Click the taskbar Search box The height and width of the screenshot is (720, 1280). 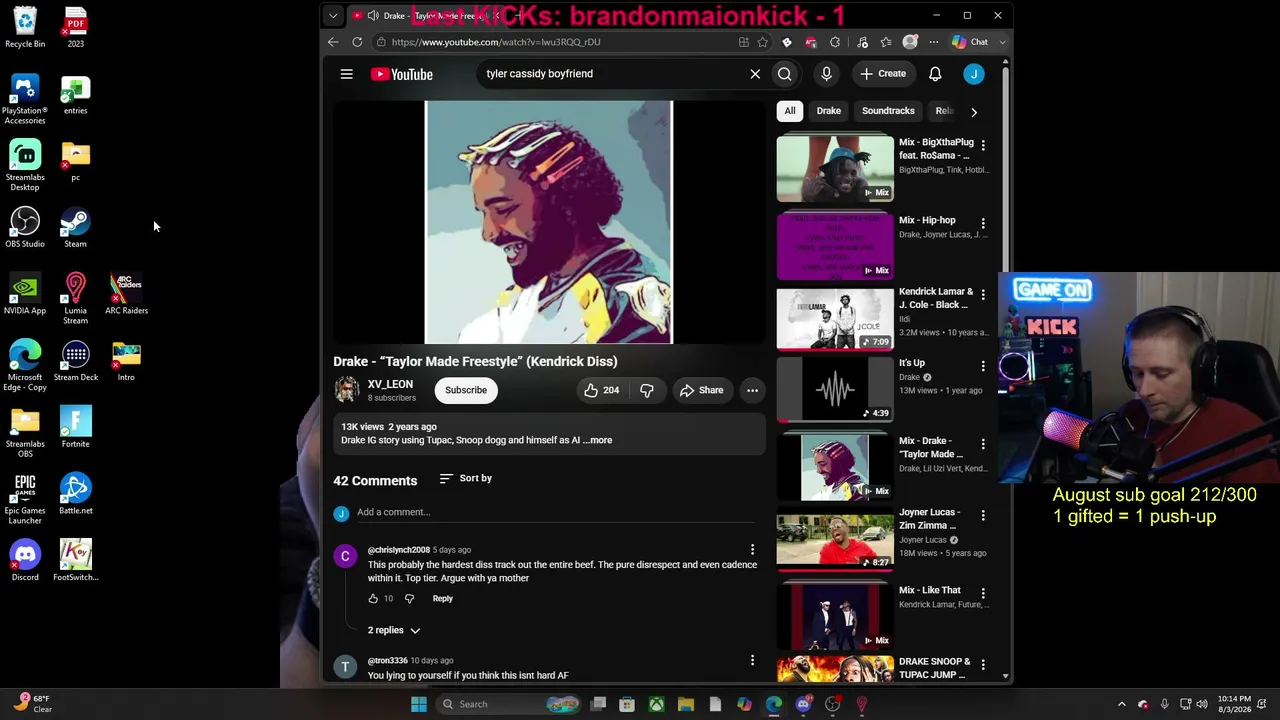pos(511,704)
